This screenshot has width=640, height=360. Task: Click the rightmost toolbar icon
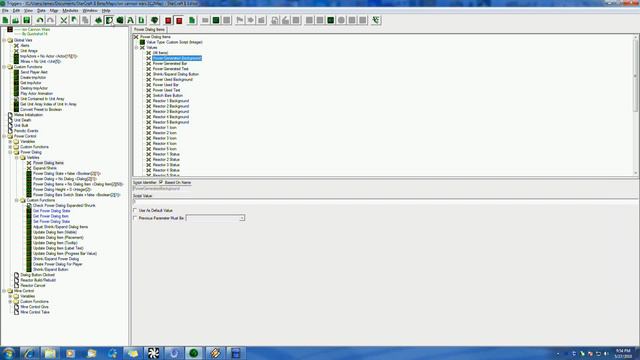click(x=376, y=20)
